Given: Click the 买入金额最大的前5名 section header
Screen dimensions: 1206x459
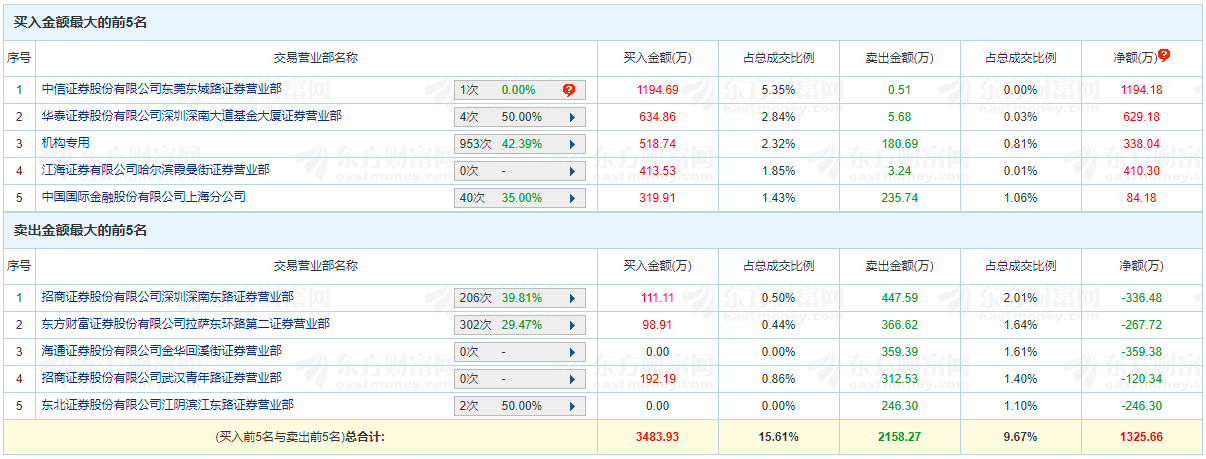Looking at the screenshot, I should click(79, 22).
